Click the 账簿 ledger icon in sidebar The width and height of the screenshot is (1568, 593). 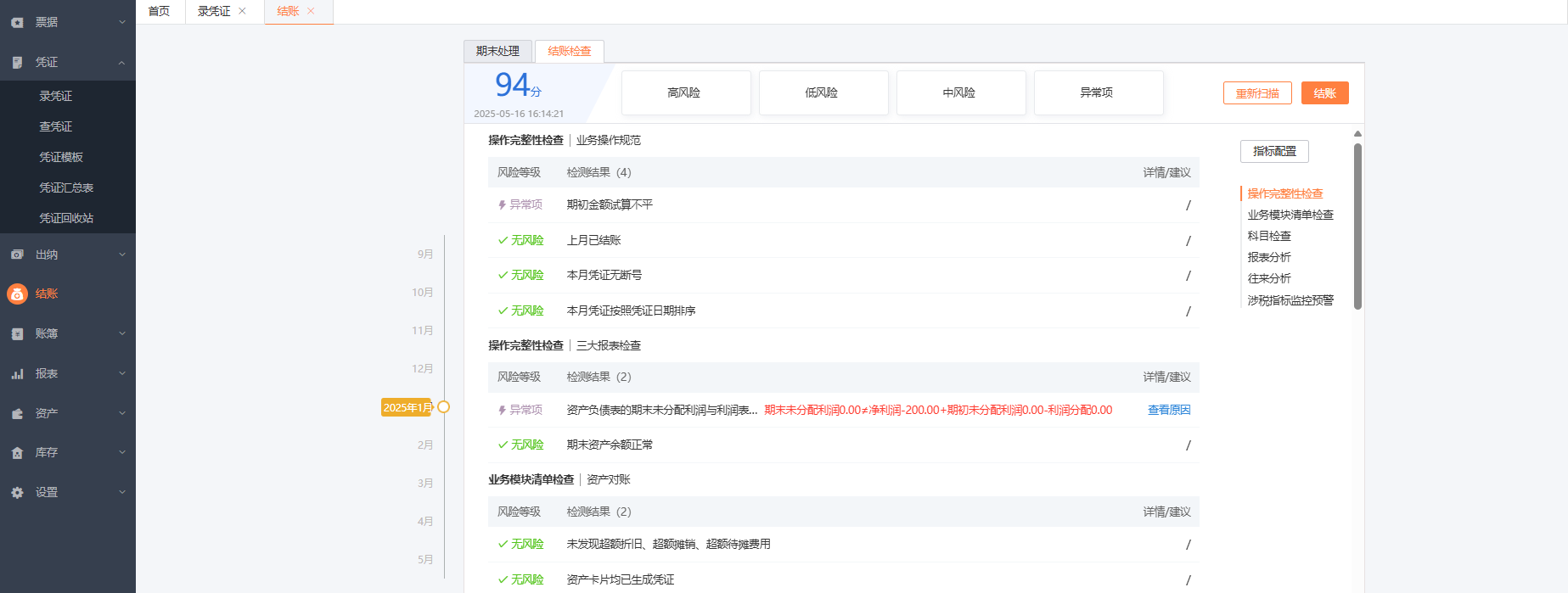(17, 333)
